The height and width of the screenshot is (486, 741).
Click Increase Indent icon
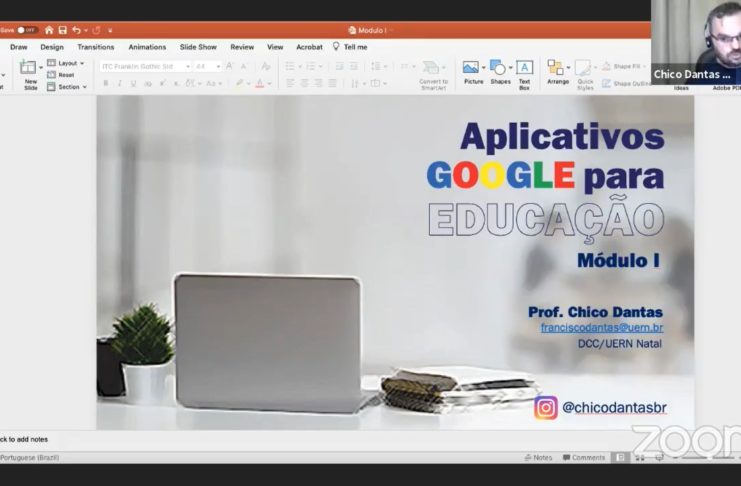point(353,67)
